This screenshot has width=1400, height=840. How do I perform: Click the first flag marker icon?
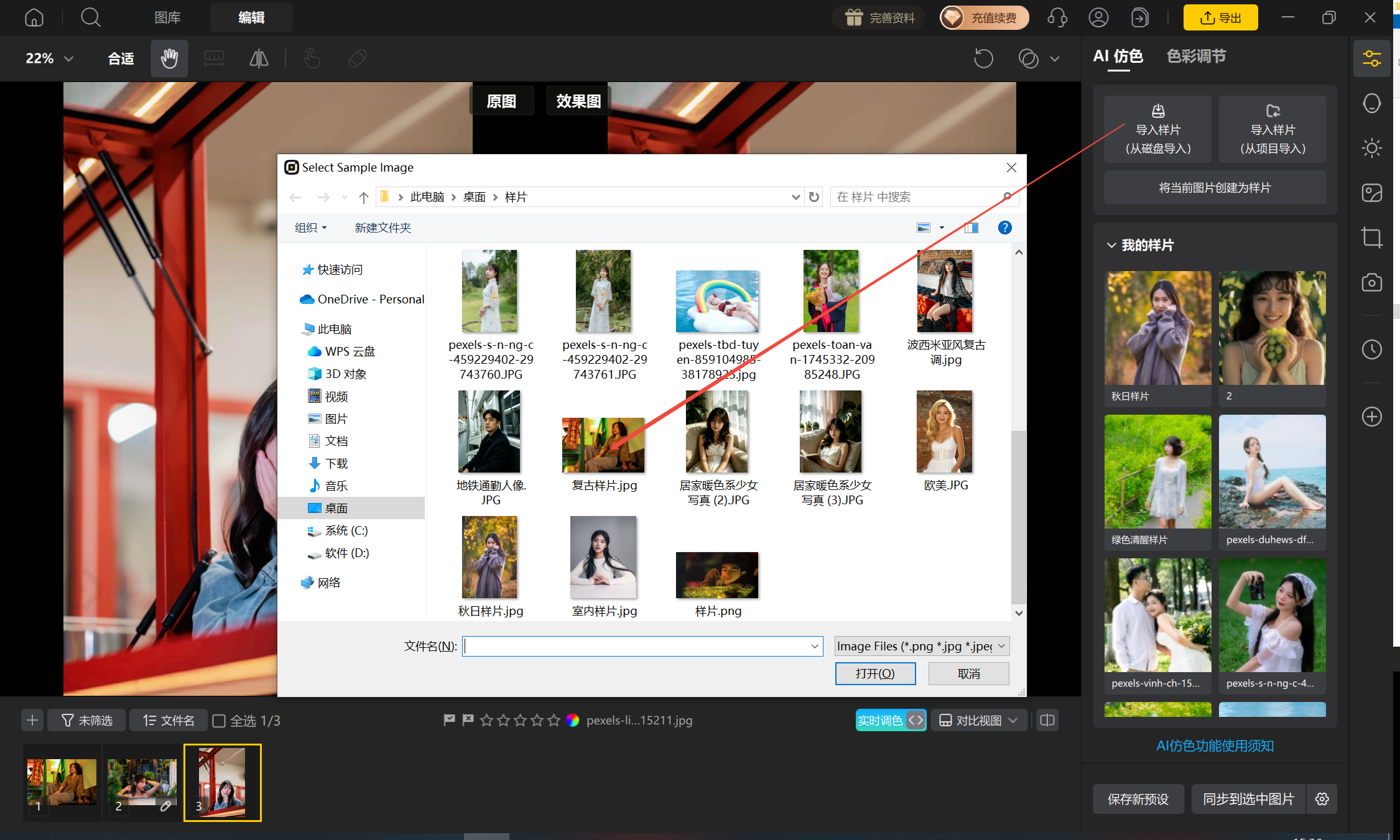click(449, 720)
